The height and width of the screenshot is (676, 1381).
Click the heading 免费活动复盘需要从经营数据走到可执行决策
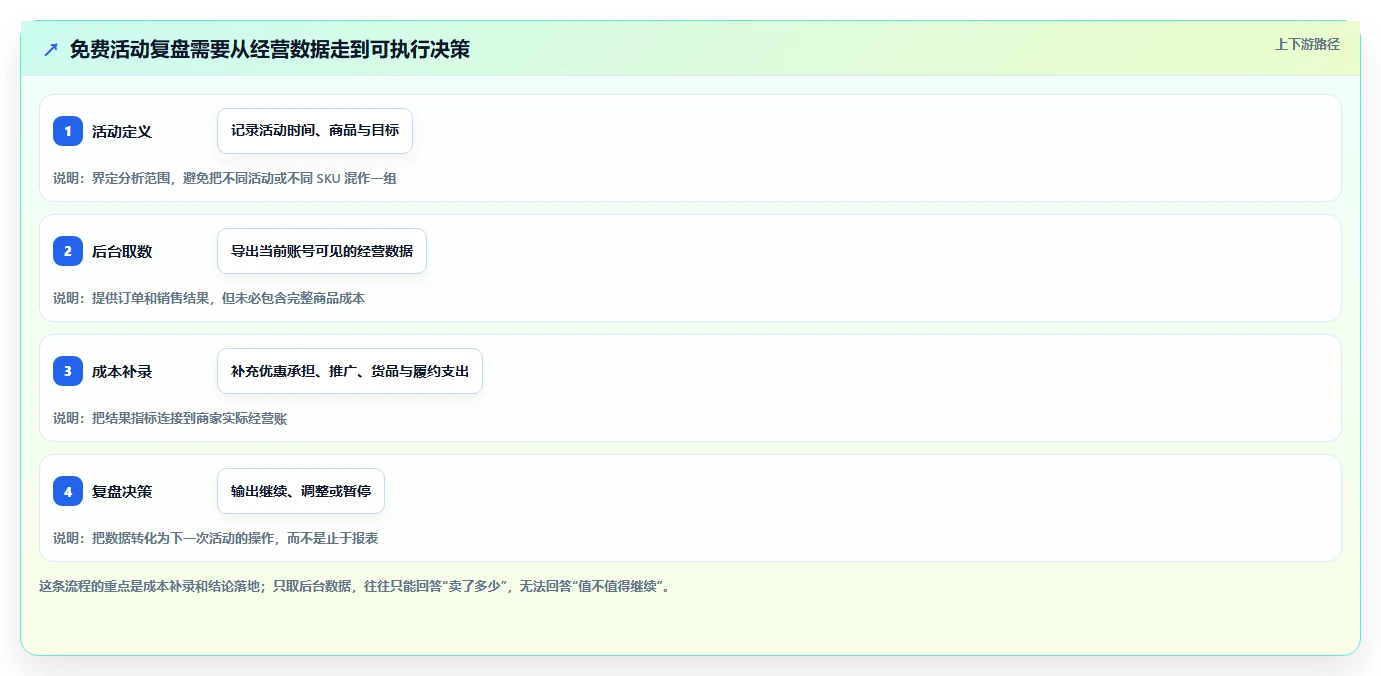click(x=270, y=49)
